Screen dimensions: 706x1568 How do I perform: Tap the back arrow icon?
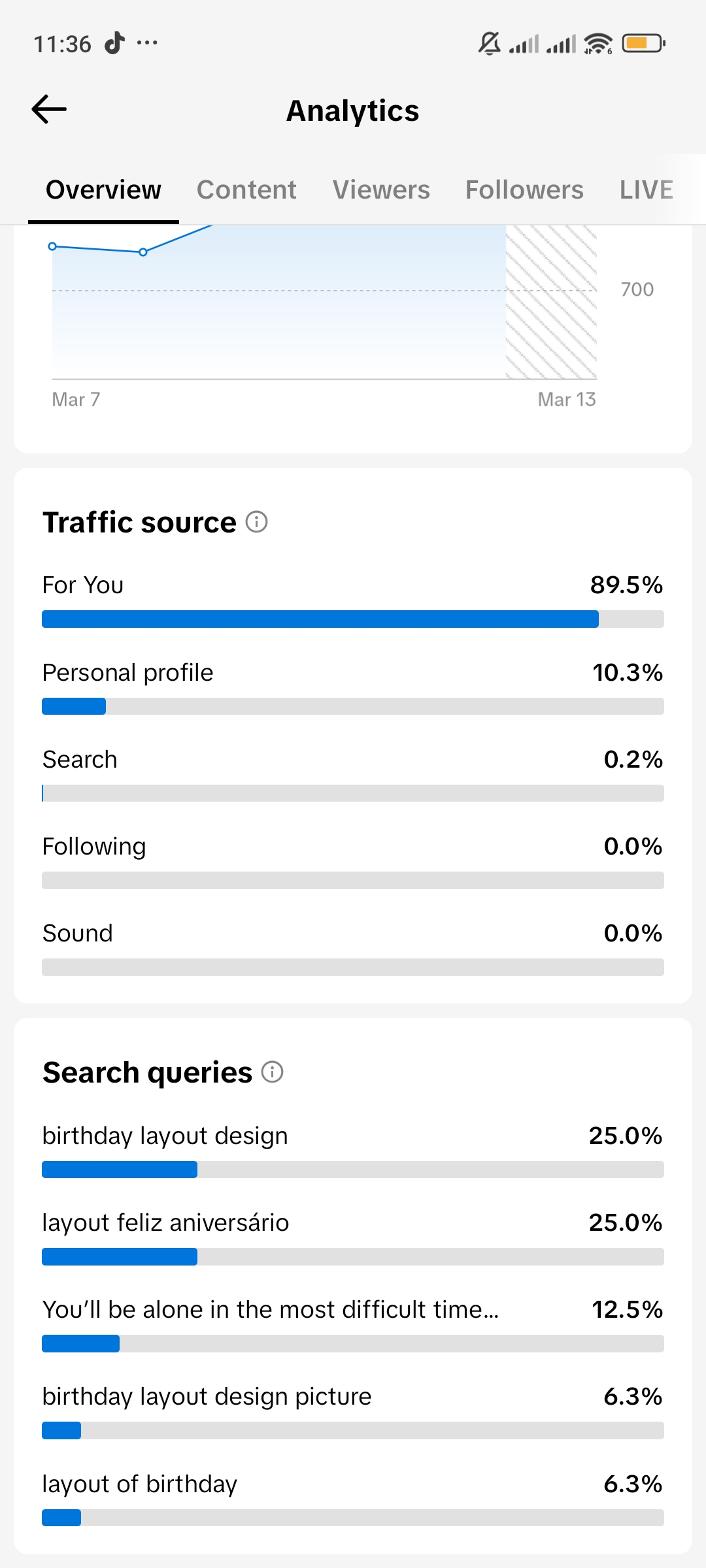tap(49, 109)
